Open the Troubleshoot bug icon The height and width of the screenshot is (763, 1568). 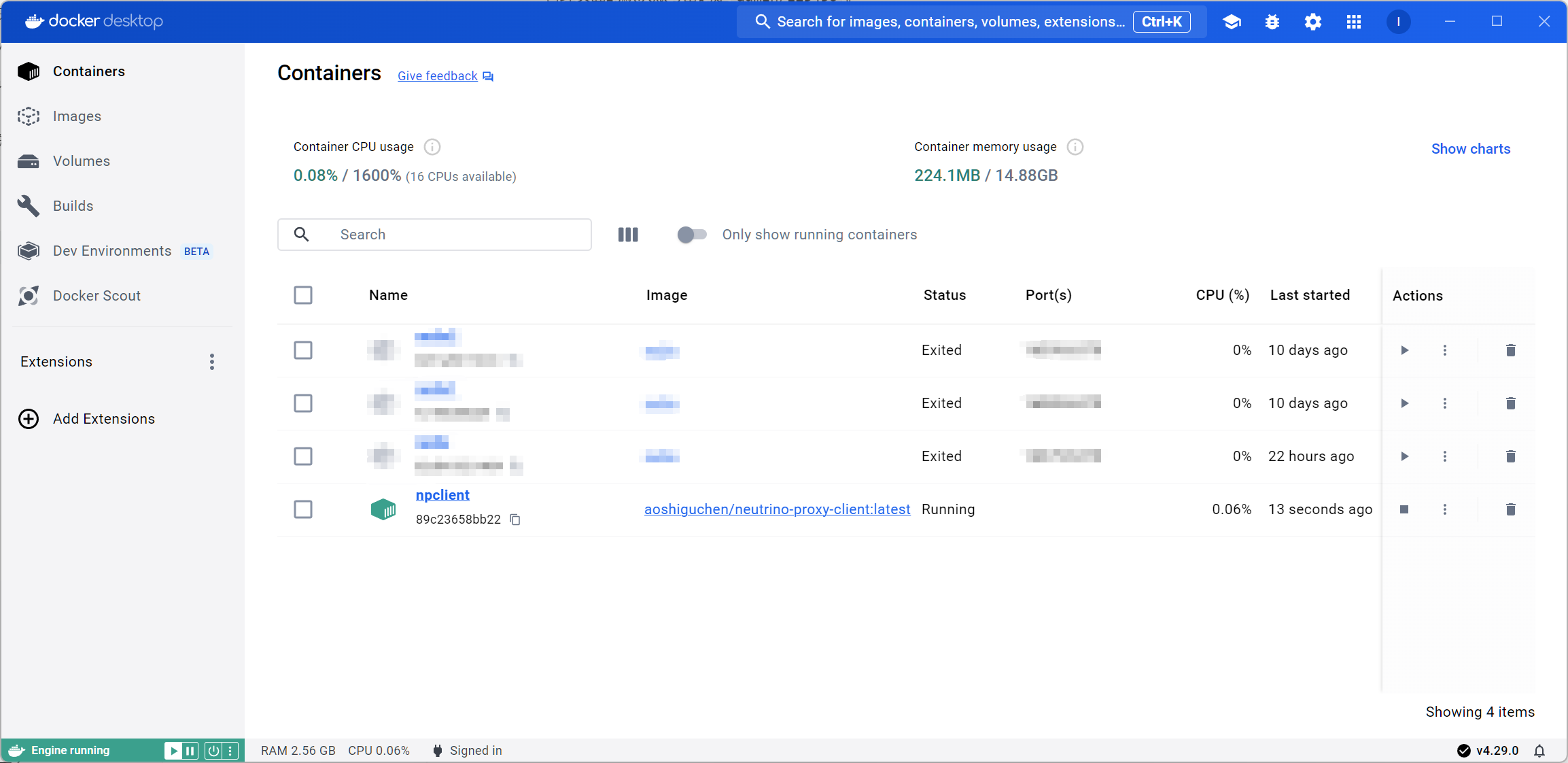click(1272, 22)
